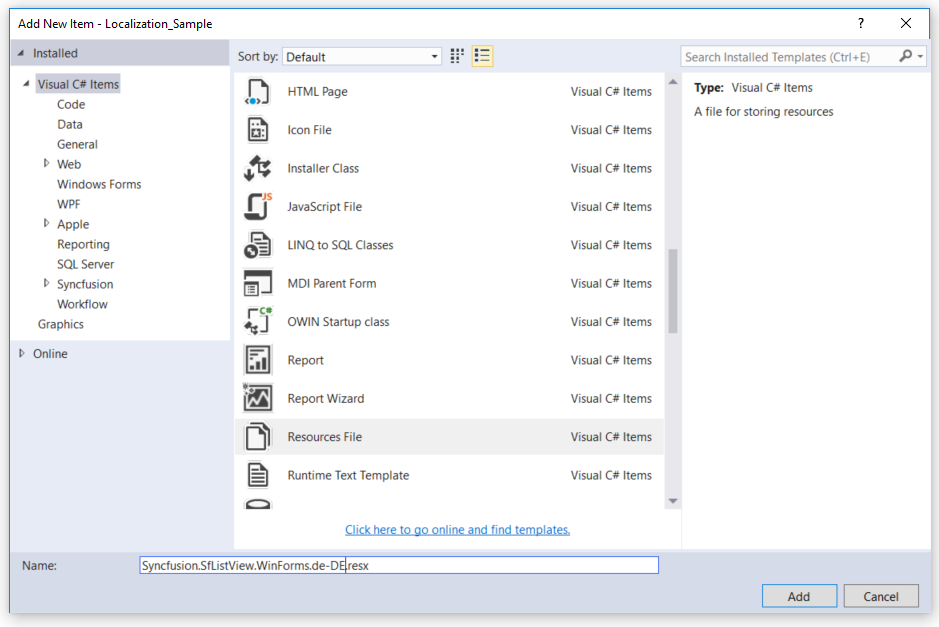Pick the Report template icon
The image size is (939, 627).
(258, 360)
